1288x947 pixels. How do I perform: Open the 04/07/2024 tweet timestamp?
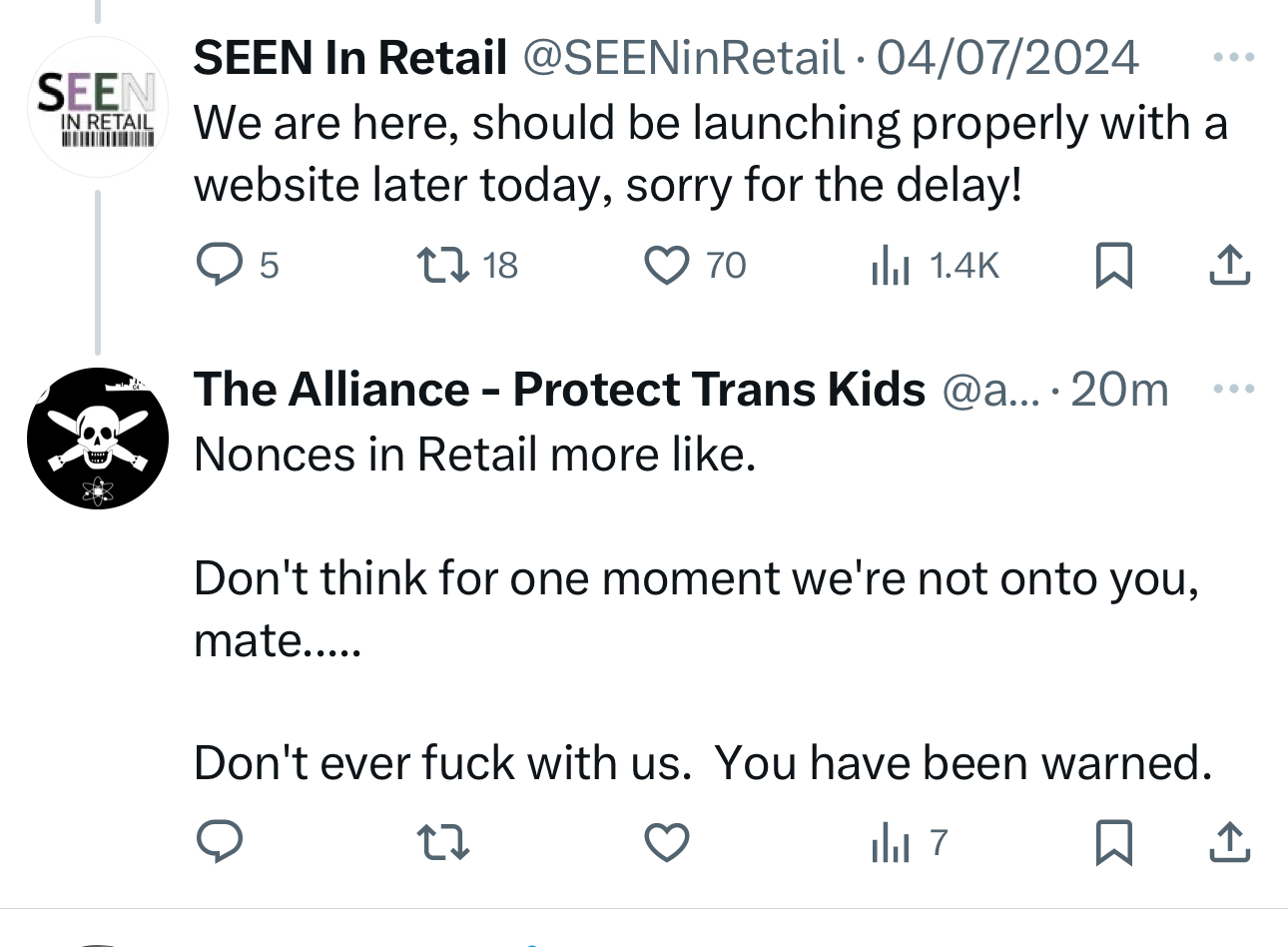(1006, 58)
